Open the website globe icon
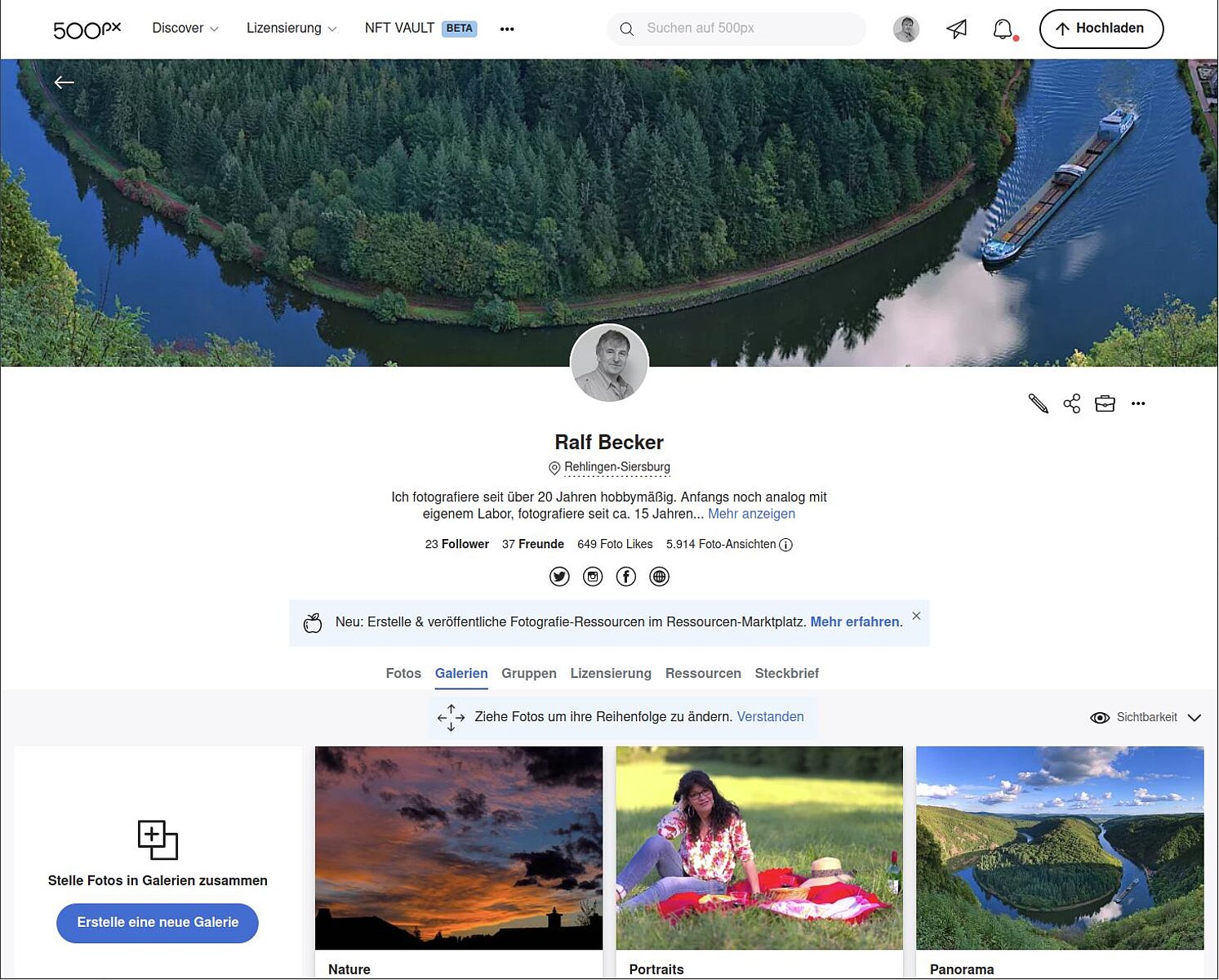The width and height of the screenshot is (1219, 980). tap(659, 577)
